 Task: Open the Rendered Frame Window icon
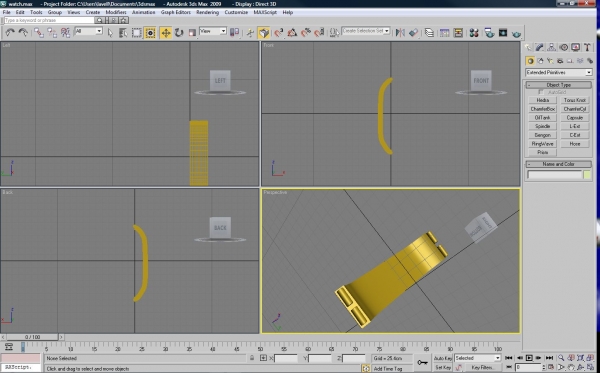pos(503,33)
